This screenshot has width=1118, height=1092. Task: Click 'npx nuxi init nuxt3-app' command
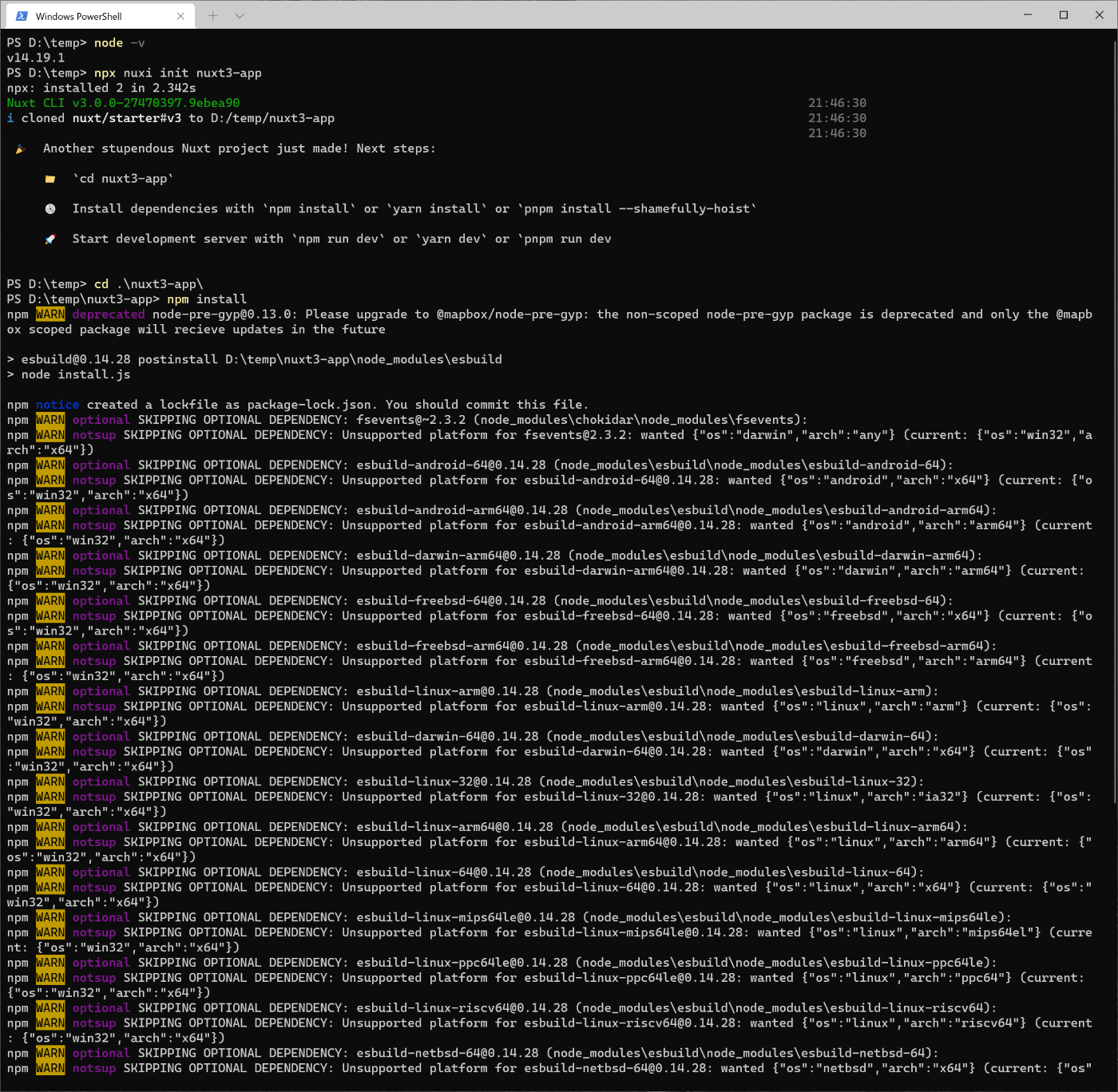[x=178, y=73]
